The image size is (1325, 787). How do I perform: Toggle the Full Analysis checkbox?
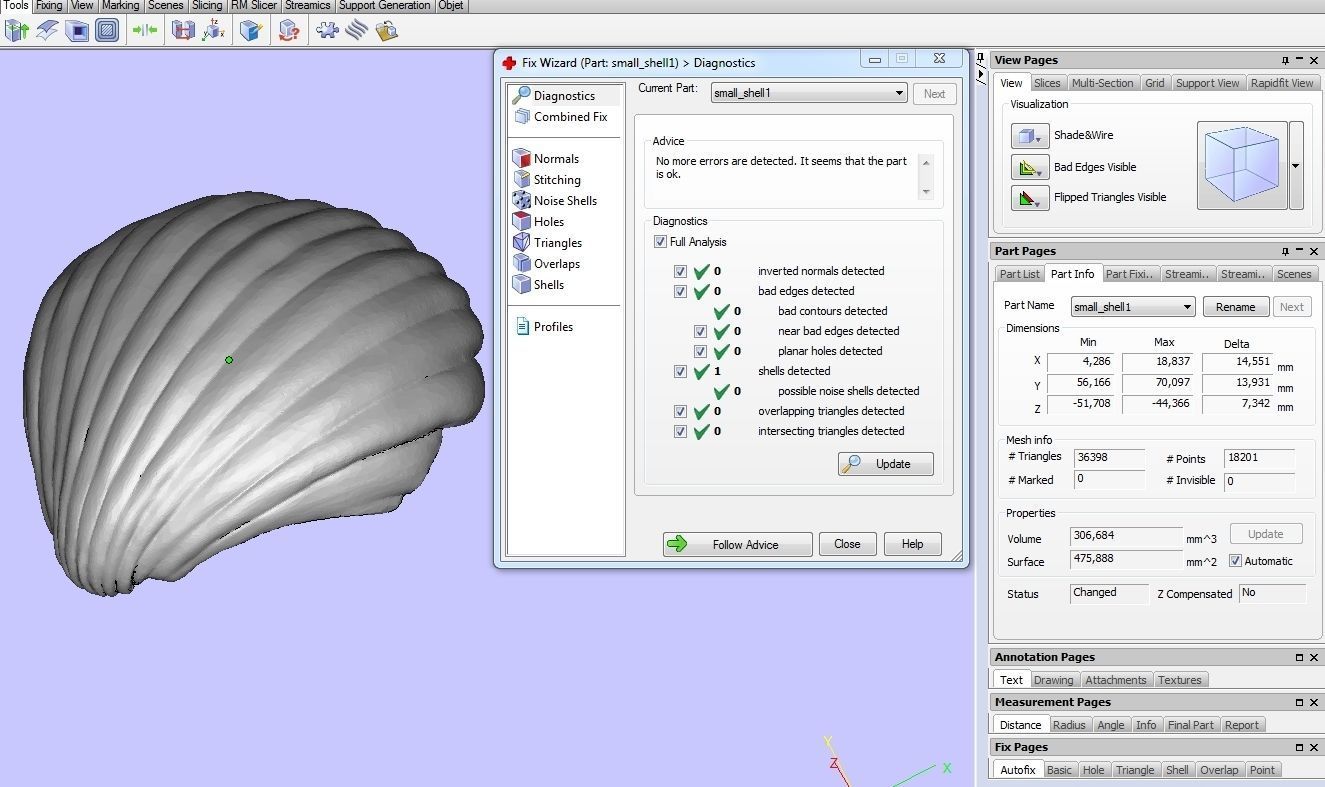coord(660,242)
